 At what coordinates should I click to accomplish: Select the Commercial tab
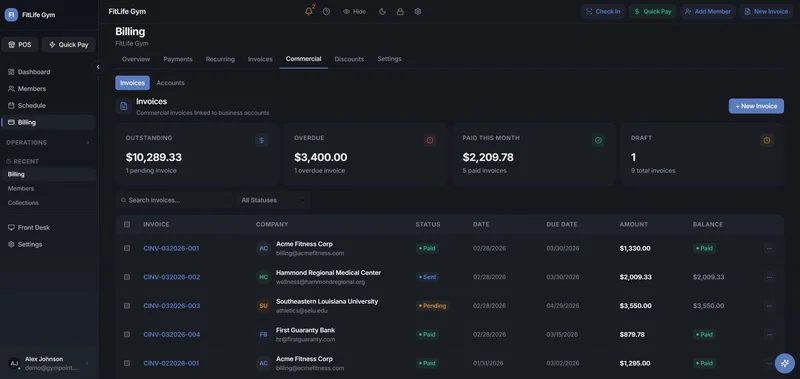[x=304, y=59]
